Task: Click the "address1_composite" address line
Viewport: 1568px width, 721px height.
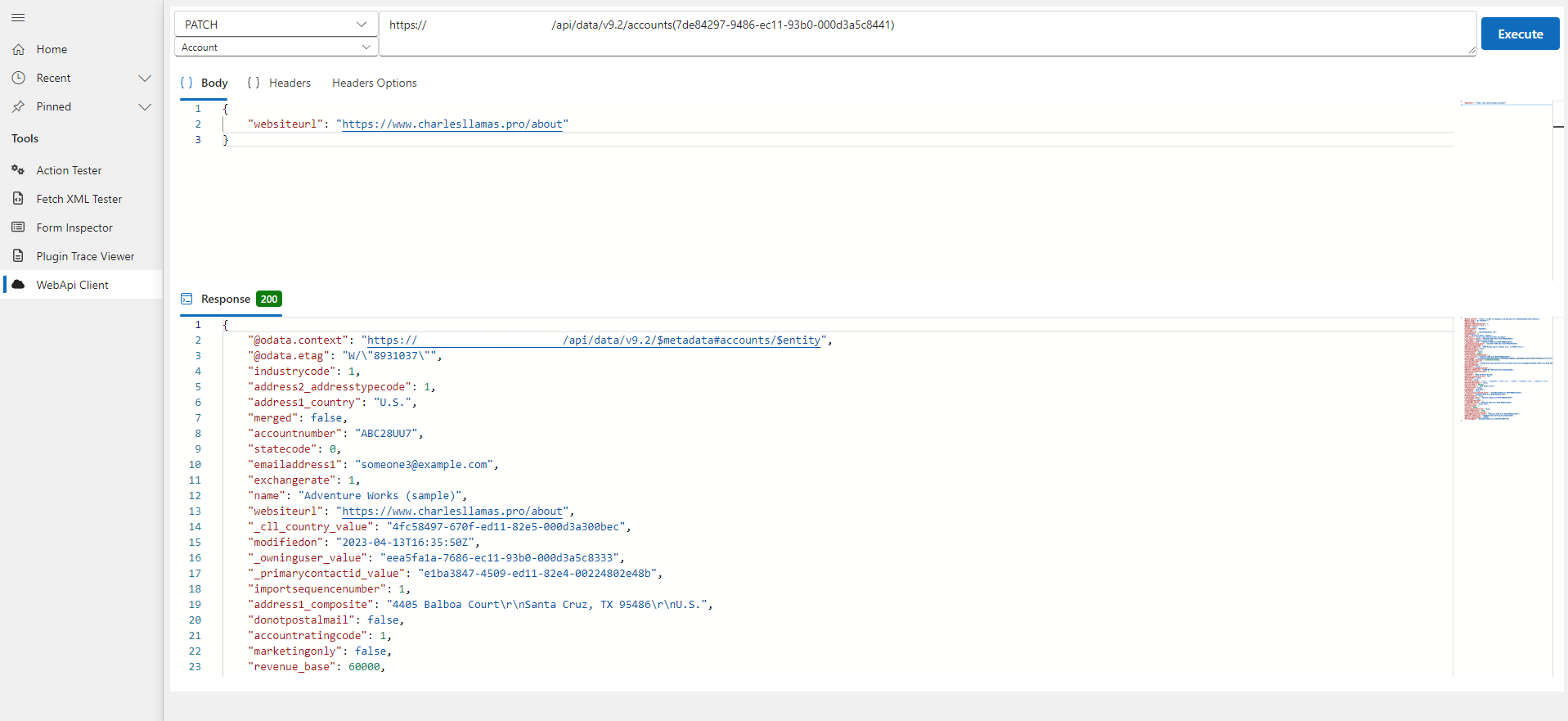Action: click(480, 605)
